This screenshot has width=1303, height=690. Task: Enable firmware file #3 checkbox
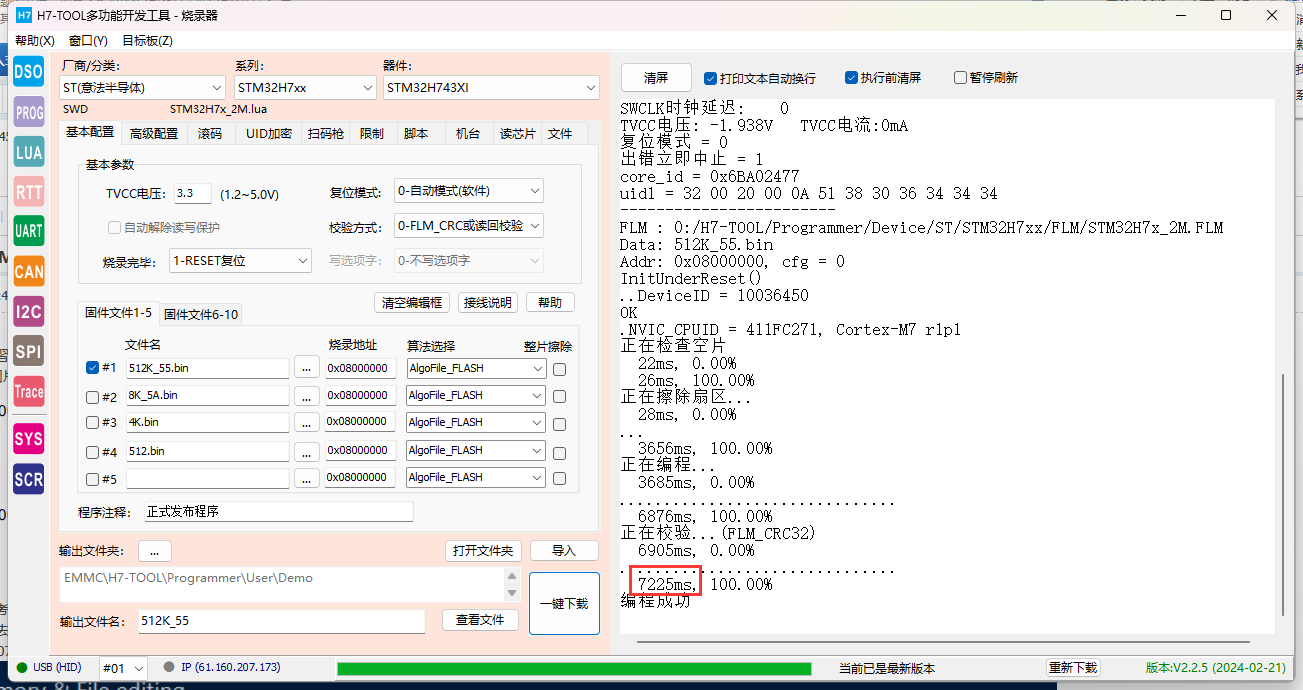pyautogui.click(x=92, y=423)
